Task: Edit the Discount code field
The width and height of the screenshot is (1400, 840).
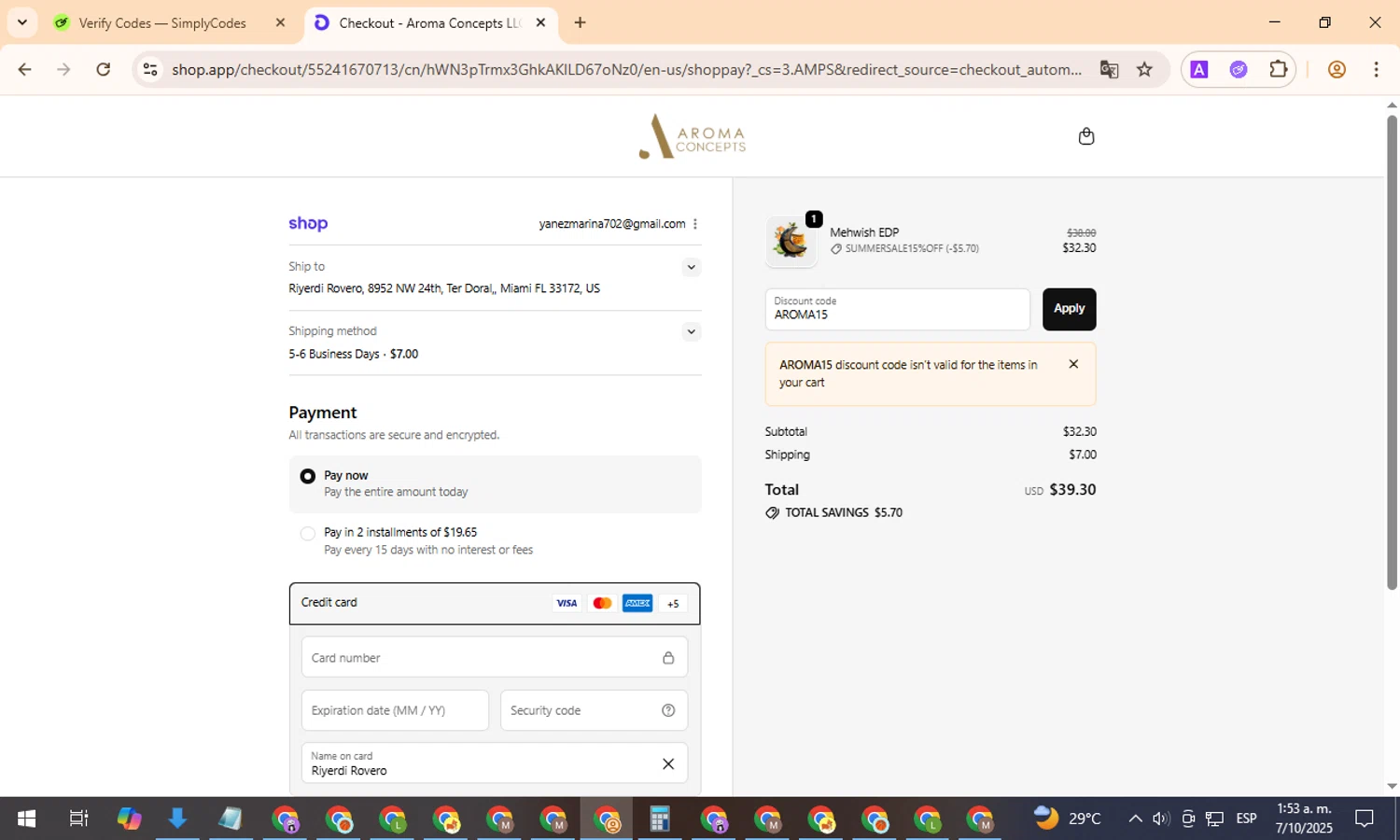Action: point(897,309)
